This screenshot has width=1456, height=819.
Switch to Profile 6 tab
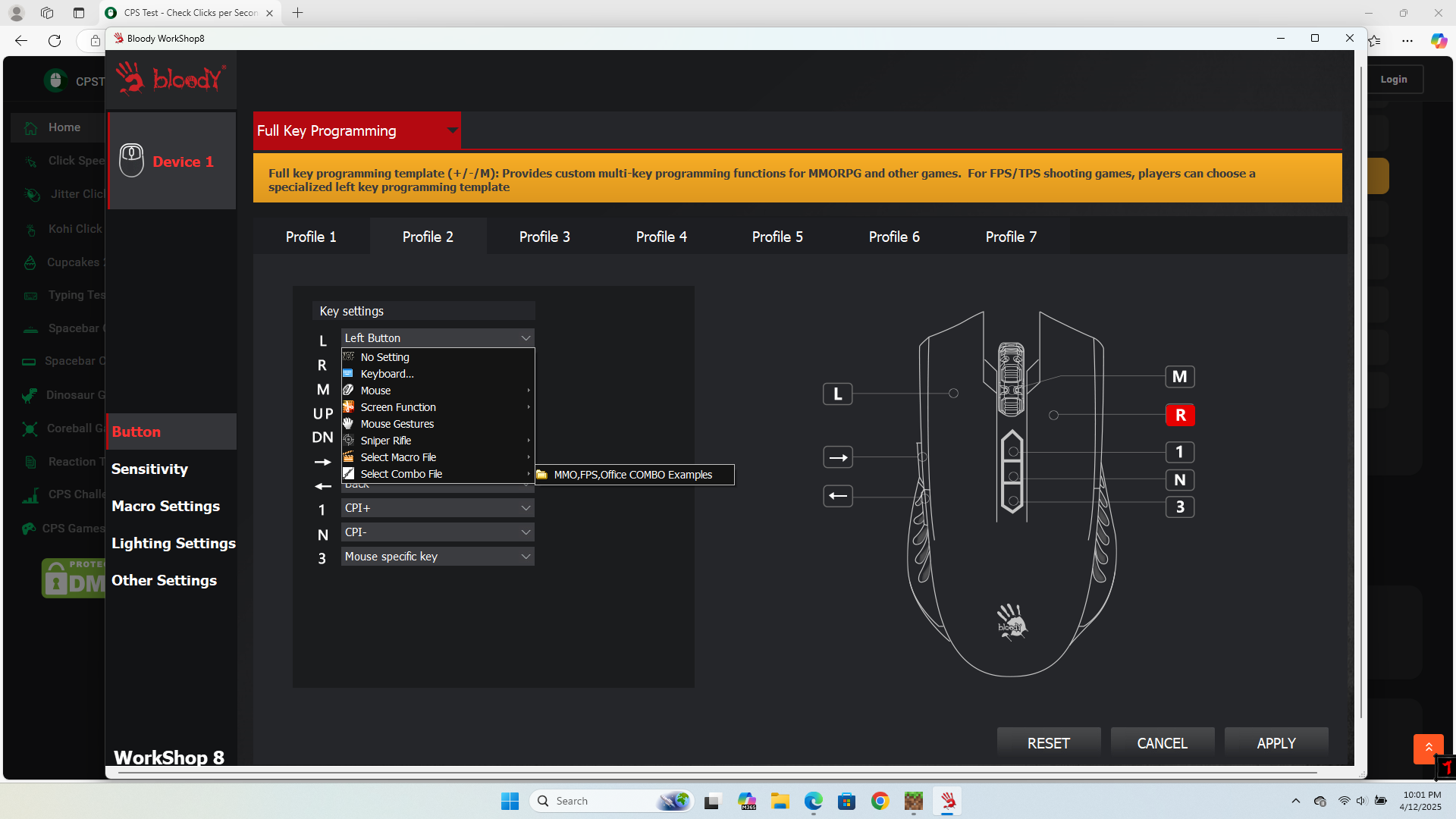894,237
